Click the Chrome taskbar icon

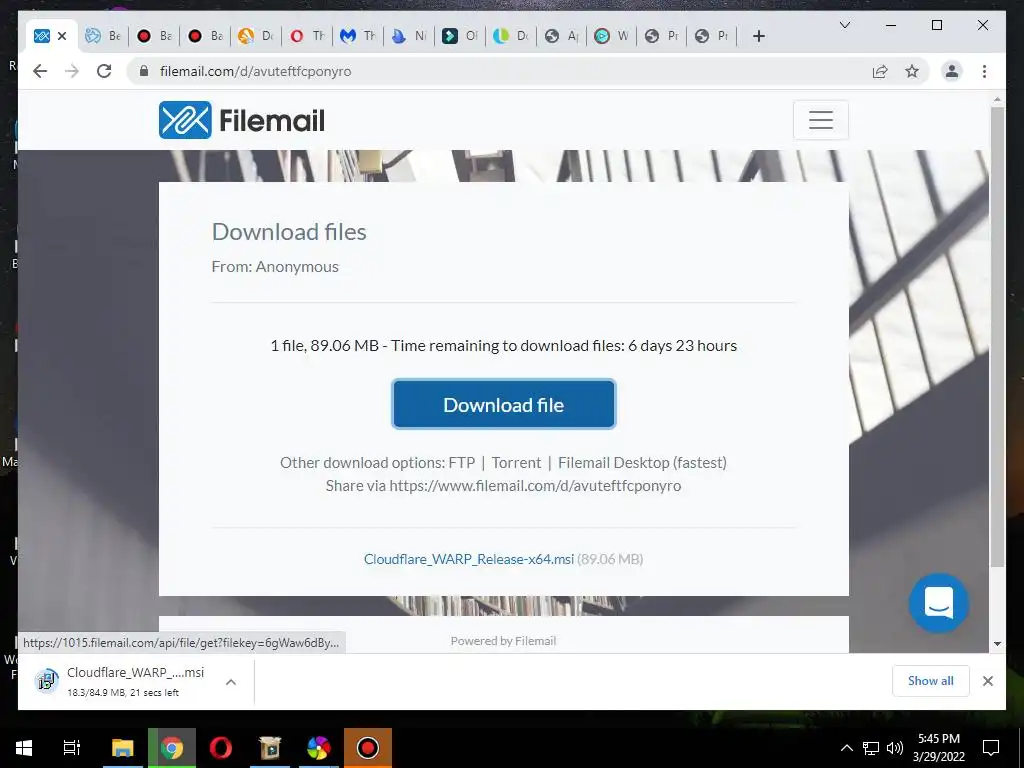[x=172, y=748]
